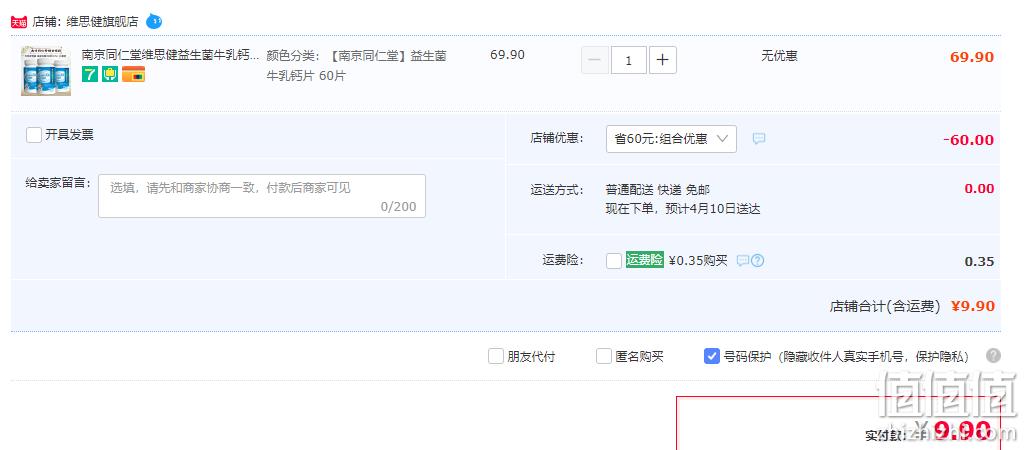The height and width of the screenshot is (450, 1026).
Task: Click the 维思健旗舰店 store name
Action: point(102,22)
